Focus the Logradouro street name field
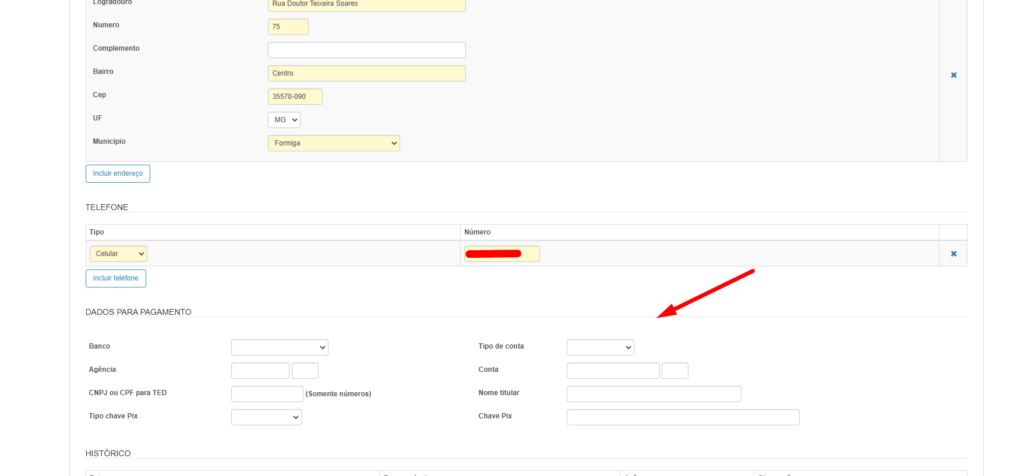 tap(366, 4)
